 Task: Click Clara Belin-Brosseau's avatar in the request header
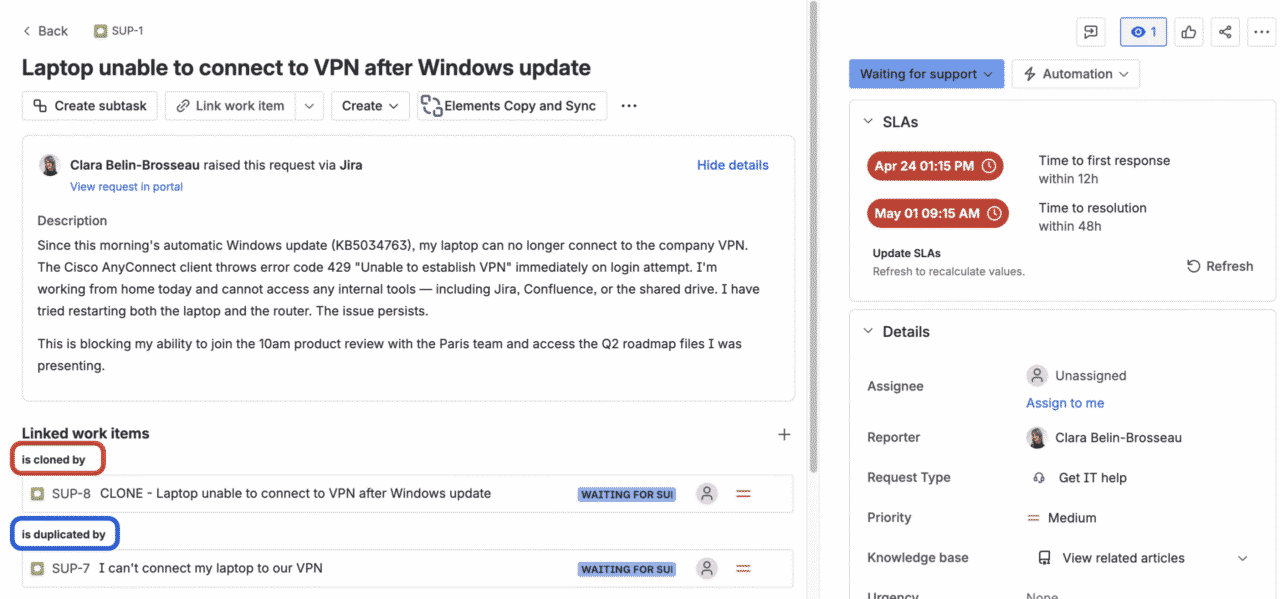point(49,165)
